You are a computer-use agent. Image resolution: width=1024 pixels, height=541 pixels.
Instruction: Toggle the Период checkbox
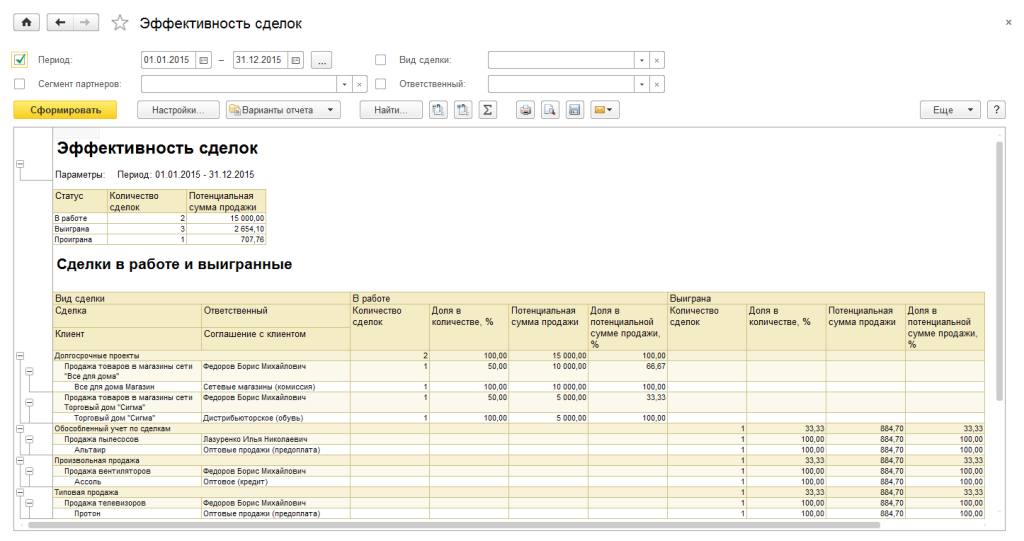[20, 60]
